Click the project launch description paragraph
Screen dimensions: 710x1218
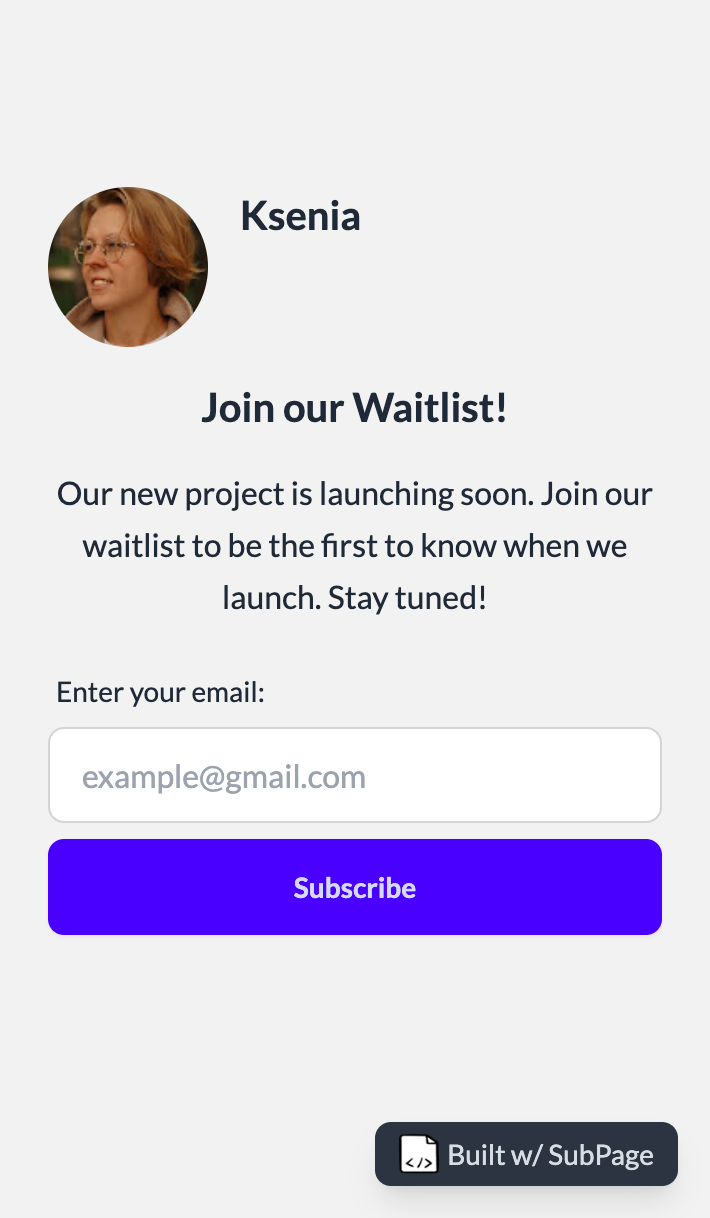pos(355,546)
